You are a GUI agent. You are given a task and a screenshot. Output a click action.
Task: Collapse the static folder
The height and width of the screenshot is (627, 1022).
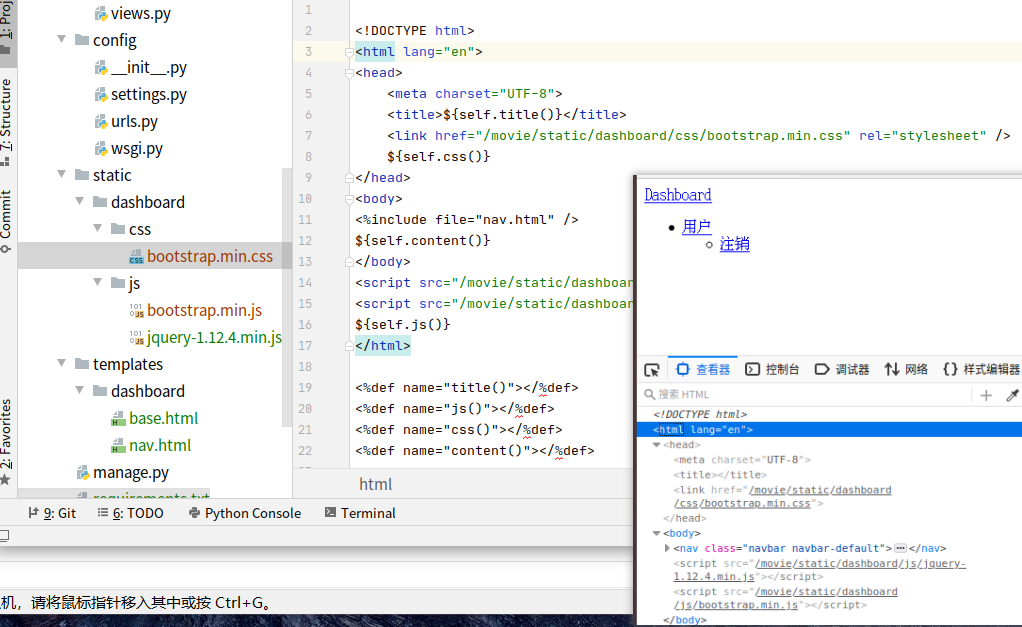(62, 174)
